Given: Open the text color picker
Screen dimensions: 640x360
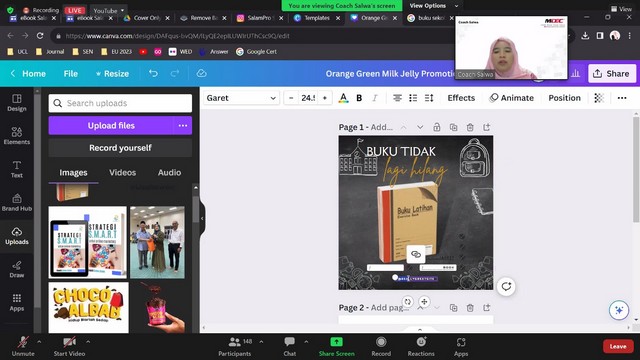Looking at the screenshot, I should coord(344,98).
